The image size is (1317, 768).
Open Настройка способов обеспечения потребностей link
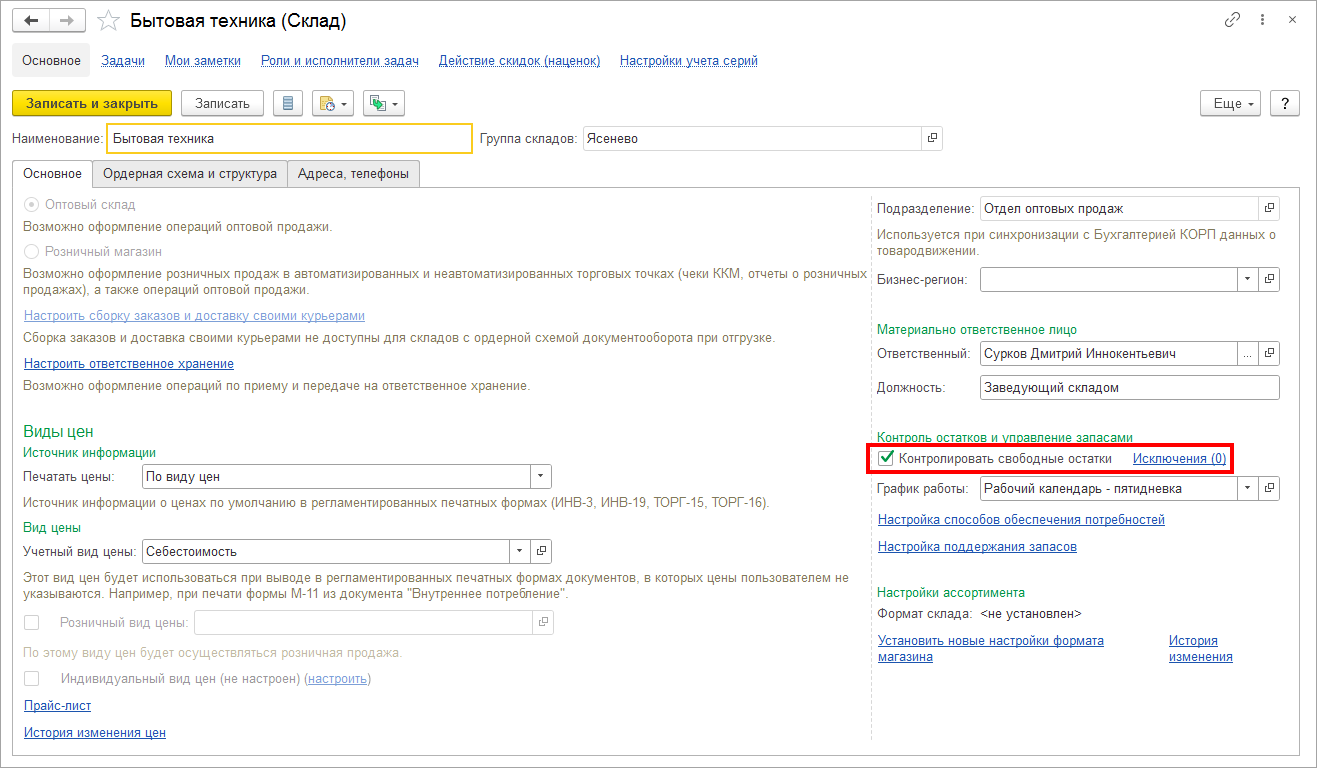tap(1021, 519)
